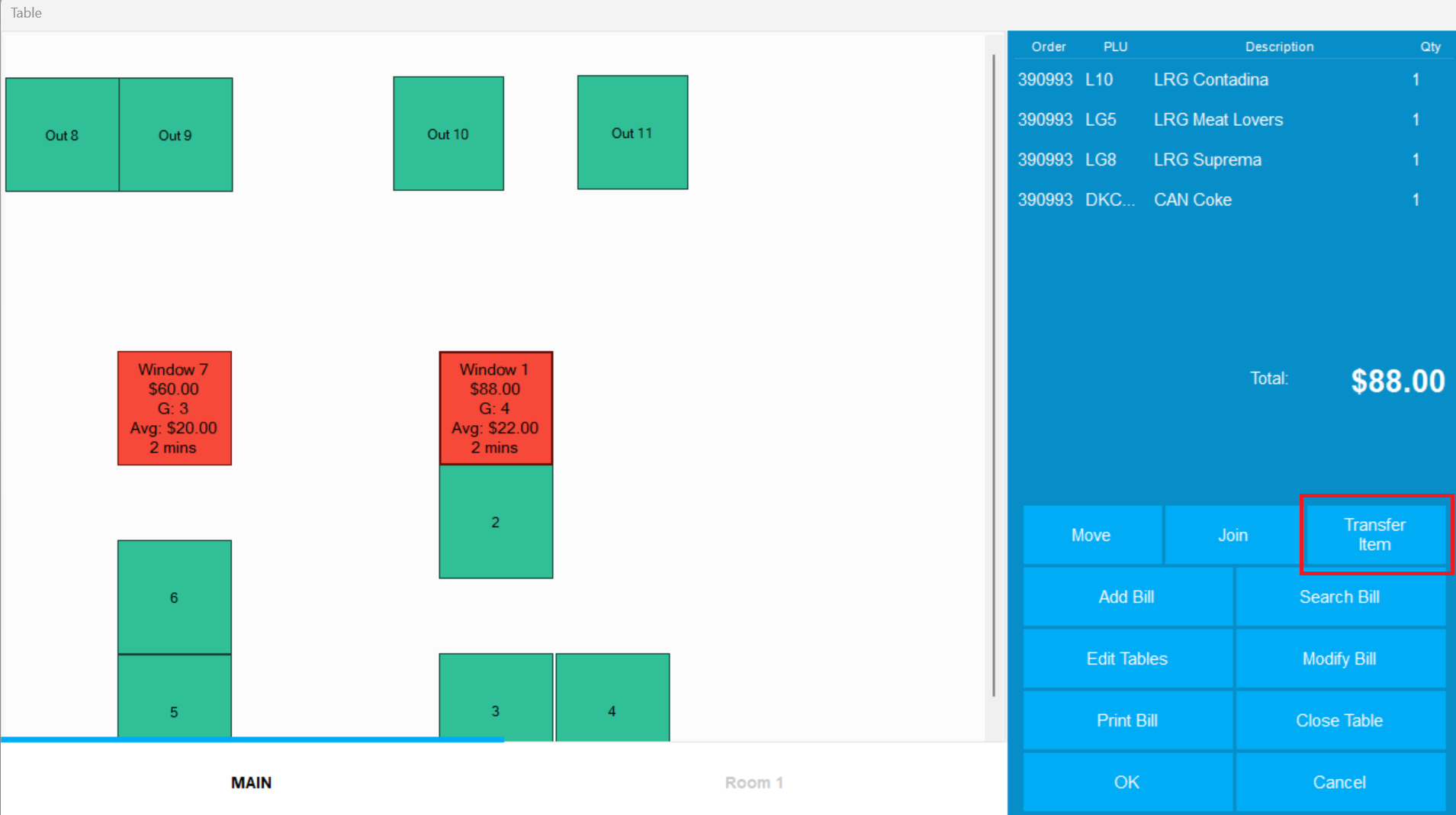Open the MAIN floor tab
1456x815 pixels.
pyautogui.click(x=251, y=782)
